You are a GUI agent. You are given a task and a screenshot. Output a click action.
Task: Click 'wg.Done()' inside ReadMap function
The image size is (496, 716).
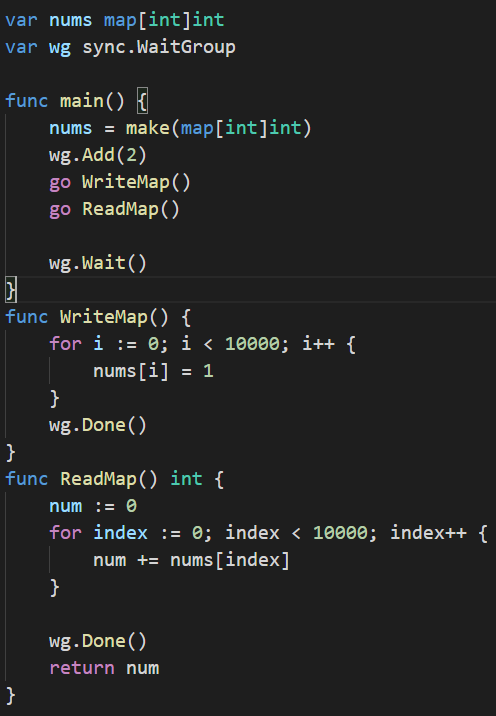tap(98, 641)
